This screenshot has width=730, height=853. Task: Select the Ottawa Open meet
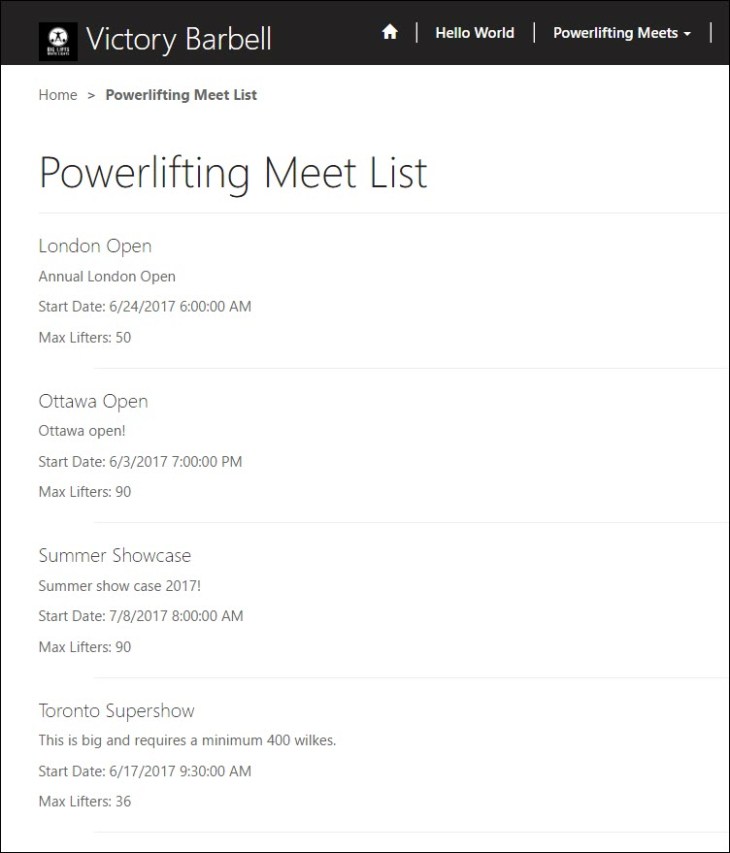tap(93, 401)
